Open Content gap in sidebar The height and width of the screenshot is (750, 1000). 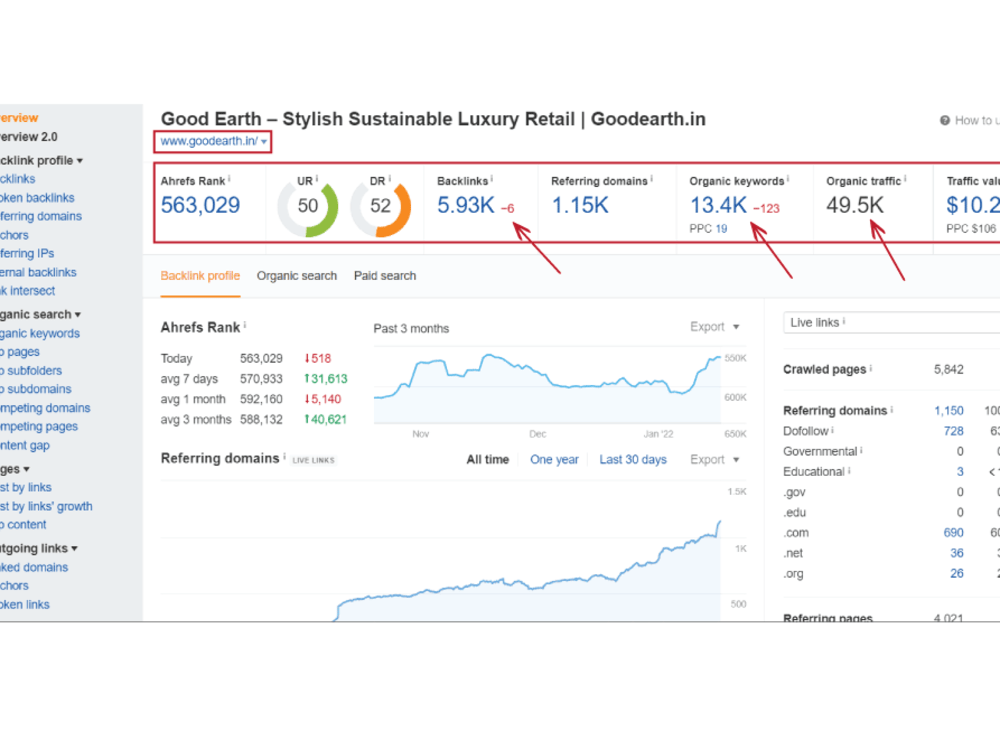click(x=25, y=446)
